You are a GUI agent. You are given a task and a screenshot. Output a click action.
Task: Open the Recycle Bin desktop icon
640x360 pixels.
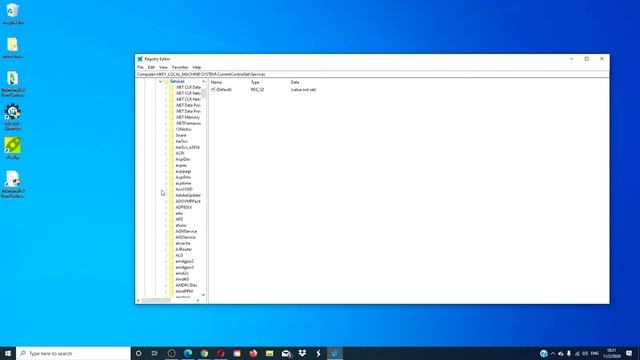point(13,13)
